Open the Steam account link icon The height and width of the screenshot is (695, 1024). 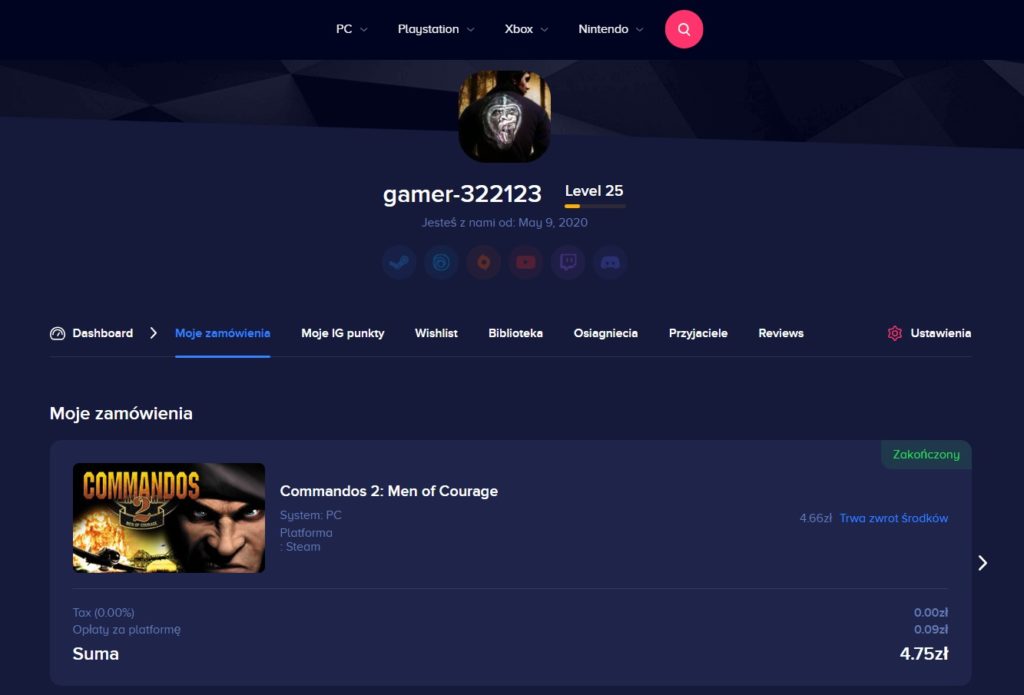coord(399,263)
